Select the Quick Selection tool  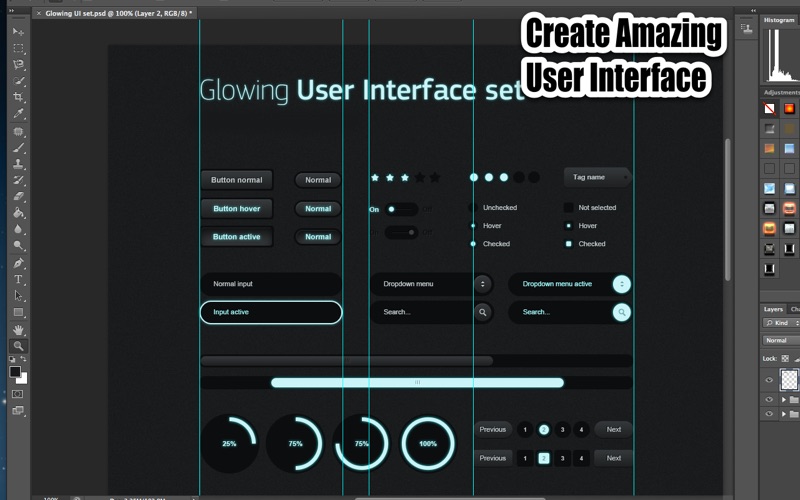click(18, 81)
